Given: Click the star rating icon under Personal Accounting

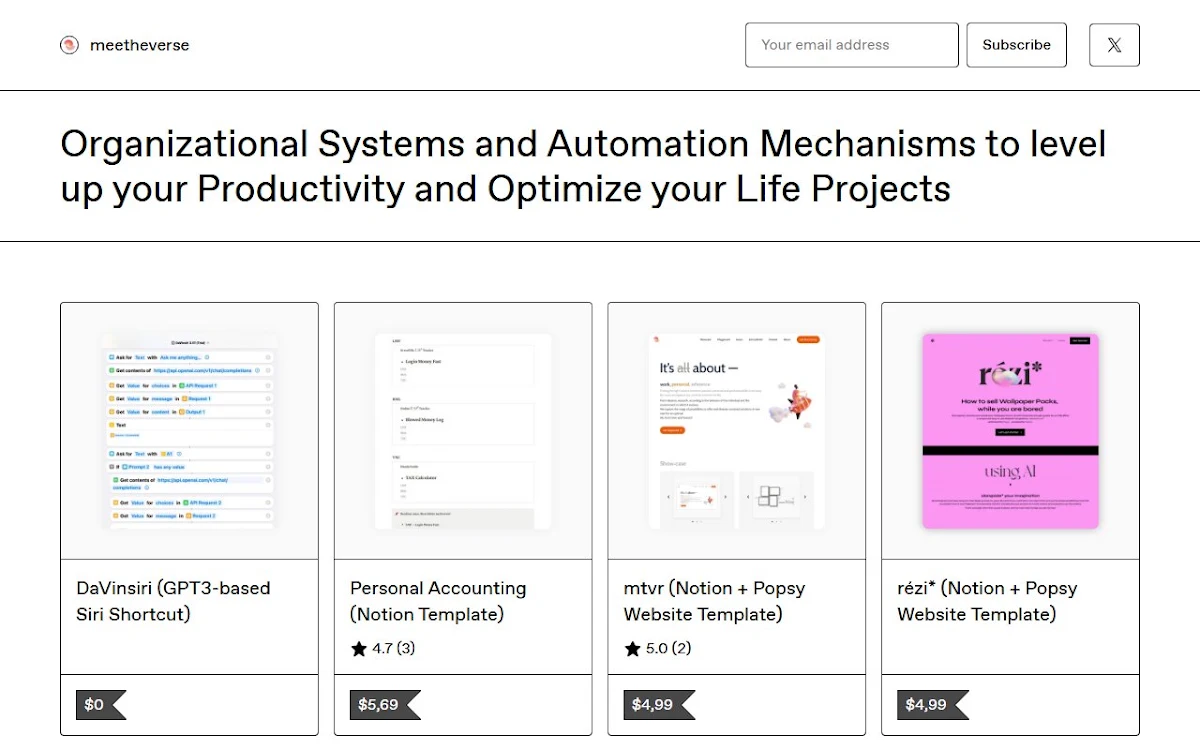Looking at the screenshot, I should click(359, 649).
